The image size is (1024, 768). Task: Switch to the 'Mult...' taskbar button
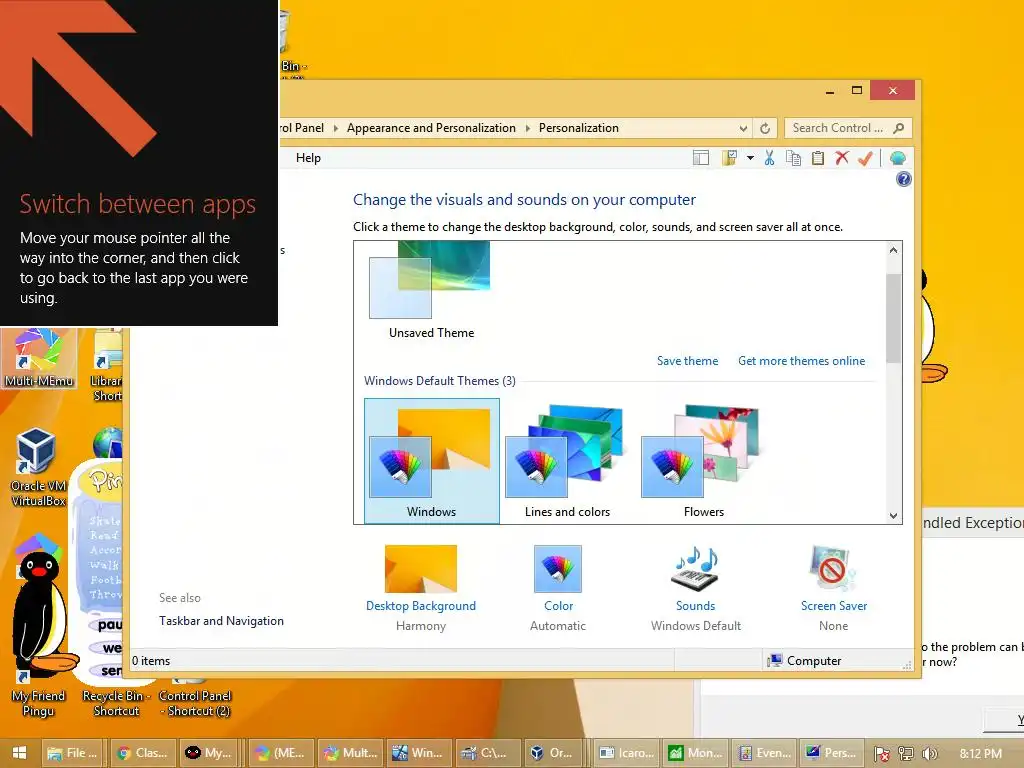click(x=351, y=753)
